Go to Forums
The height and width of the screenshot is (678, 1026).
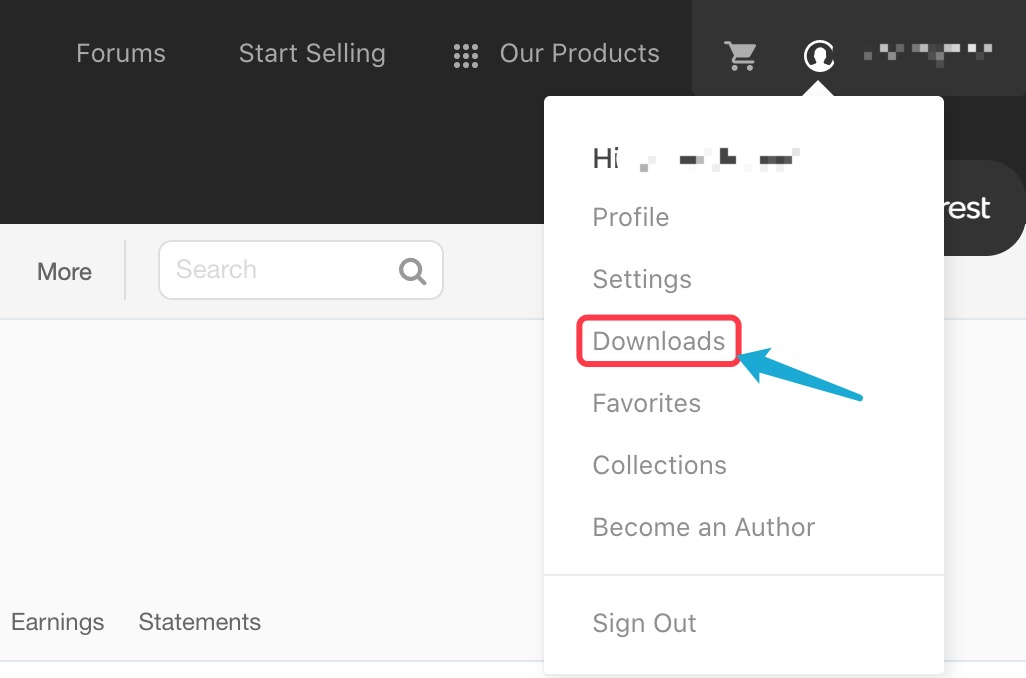(x=121, y=53)
